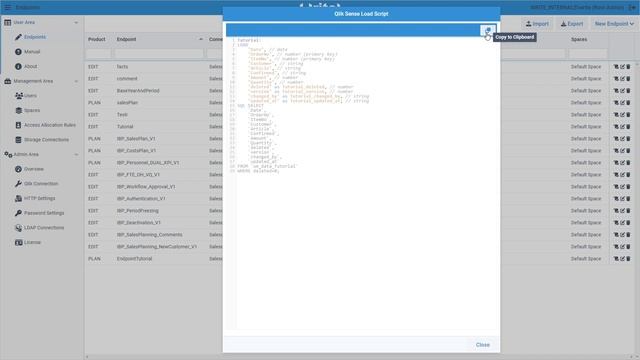This screenshot has width=640, height=360.
Task: Focus the Spaces filter input
Action: click(588, 53)
